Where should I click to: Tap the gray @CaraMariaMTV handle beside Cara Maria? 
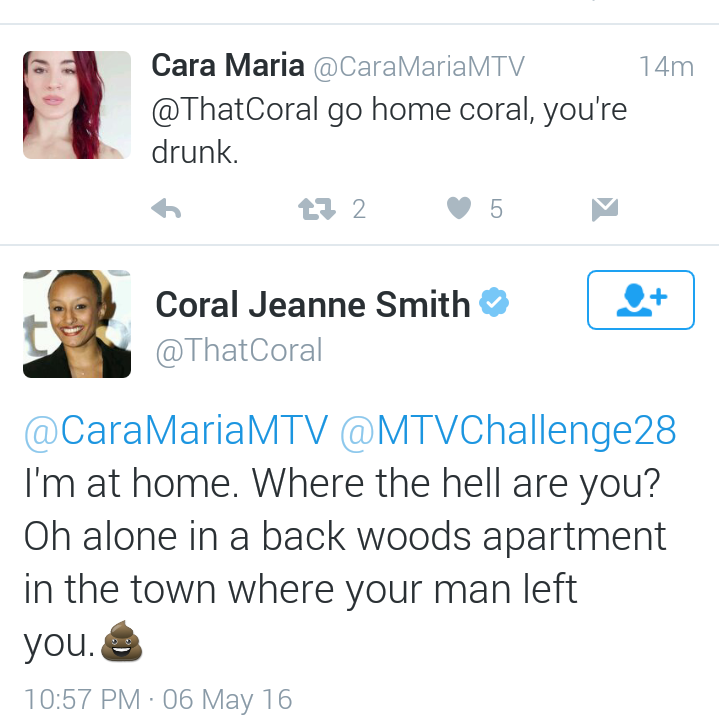point(419,67)
